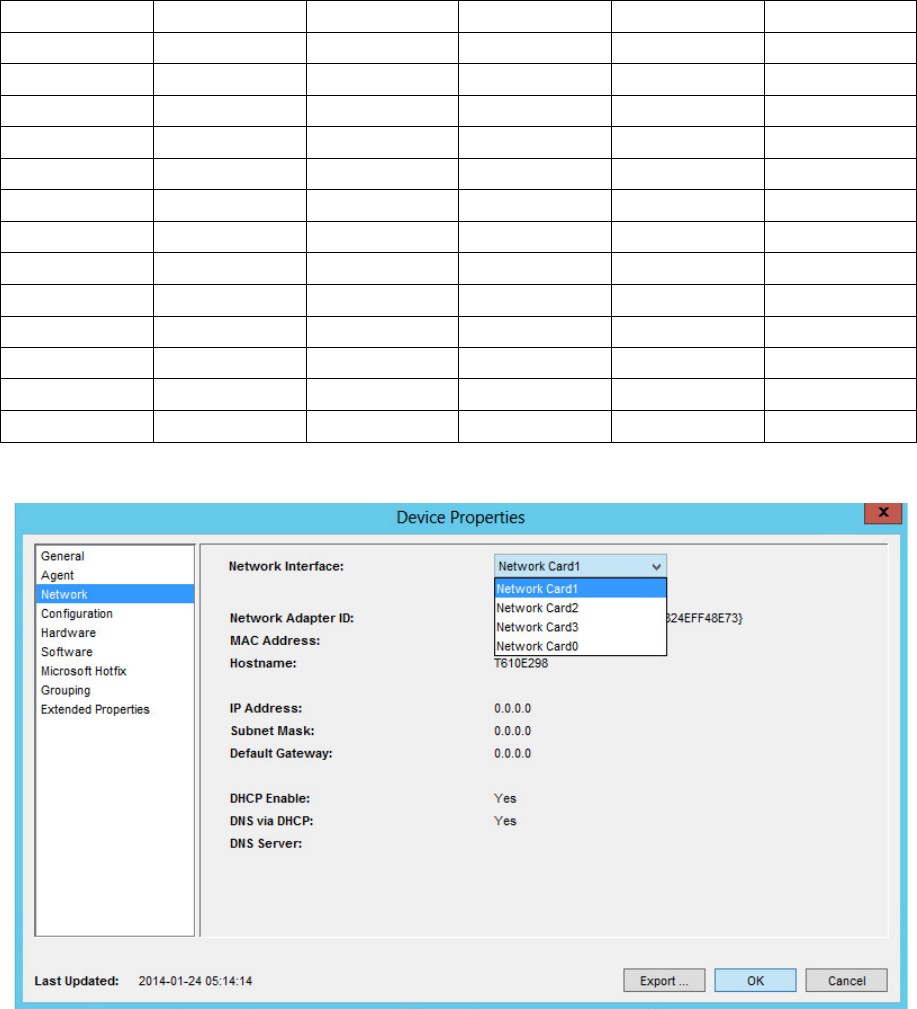The height and width of the screenshot is (1009, 917).
Task: Click the Subnet Mask value 0.0.0.0
Action: (x=512, y=731)
